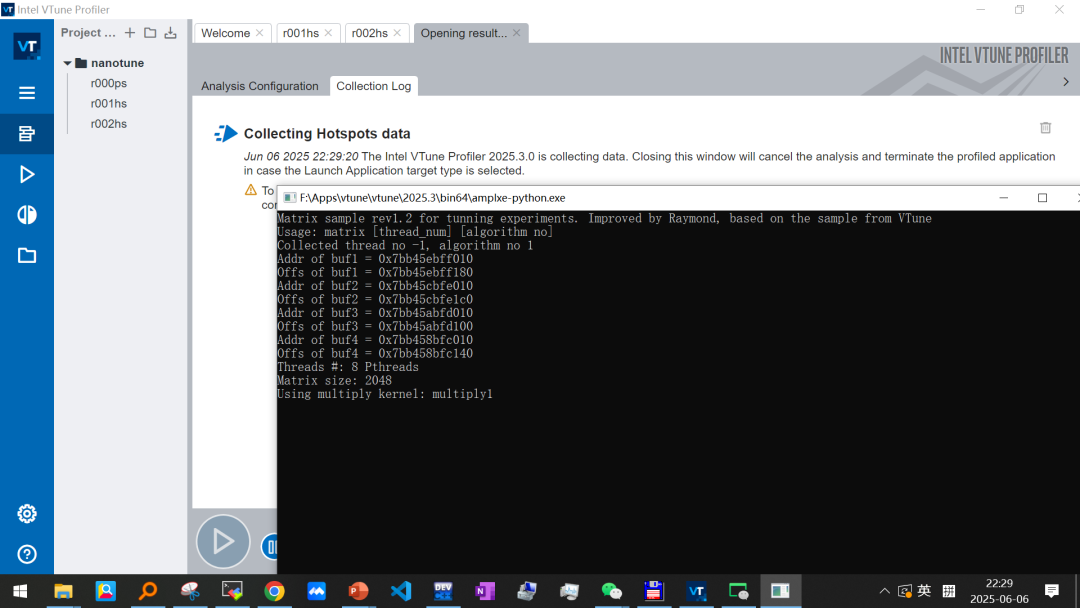
Task: Open Visual Studio Code from taskbar
Action: click(x=401, y=591)
